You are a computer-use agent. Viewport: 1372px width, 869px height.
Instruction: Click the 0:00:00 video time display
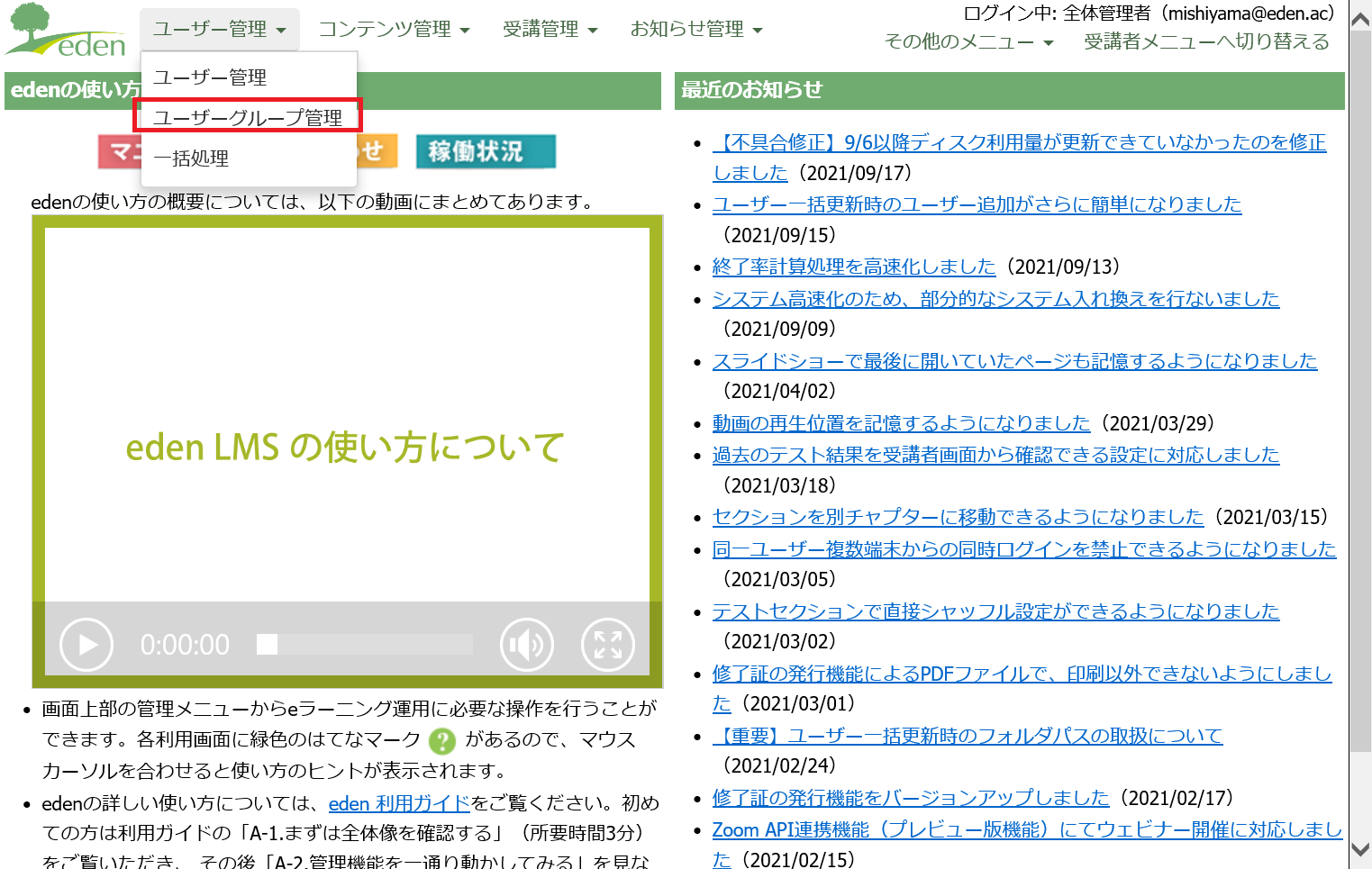tap(185, 645)
